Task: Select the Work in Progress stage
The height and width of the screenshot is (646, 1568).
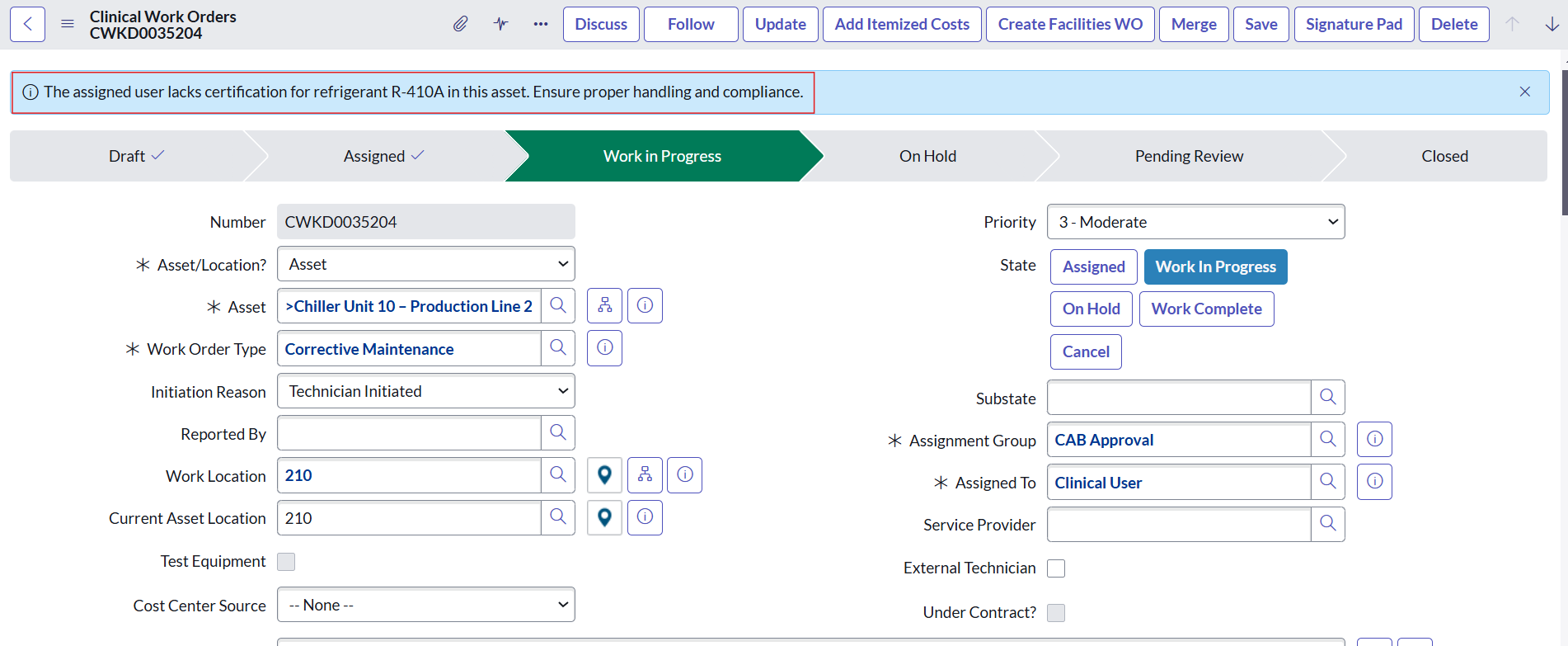Action: click(662, 156)
